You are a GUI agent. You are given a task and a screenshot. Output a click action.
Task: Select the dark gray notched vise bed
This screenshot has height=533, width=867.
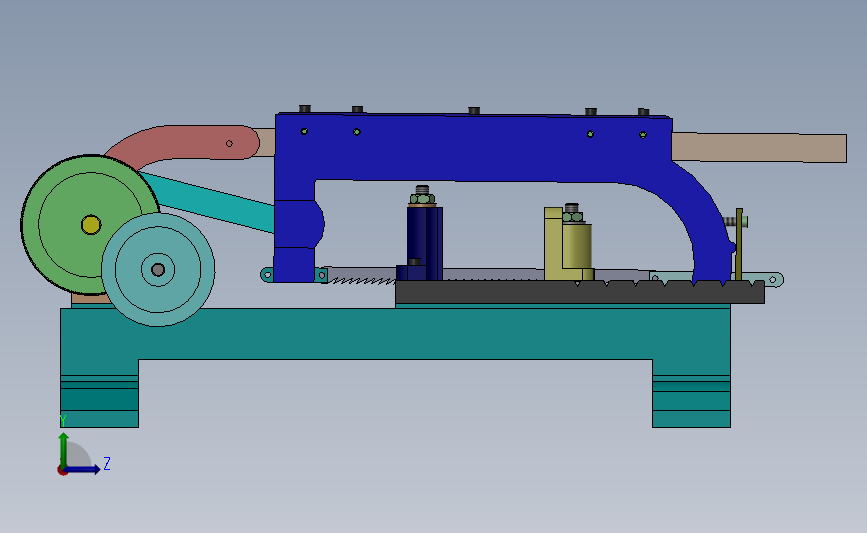pos(579,292)
